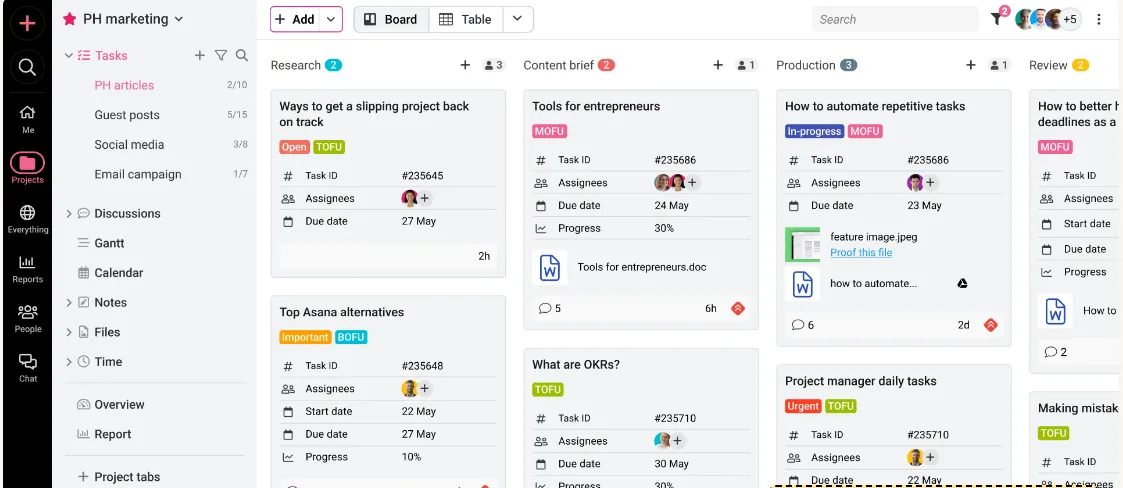The width and height of the screenshot is (1123, 488).
Task: Click the Search input field
Action: click(895, 19)
